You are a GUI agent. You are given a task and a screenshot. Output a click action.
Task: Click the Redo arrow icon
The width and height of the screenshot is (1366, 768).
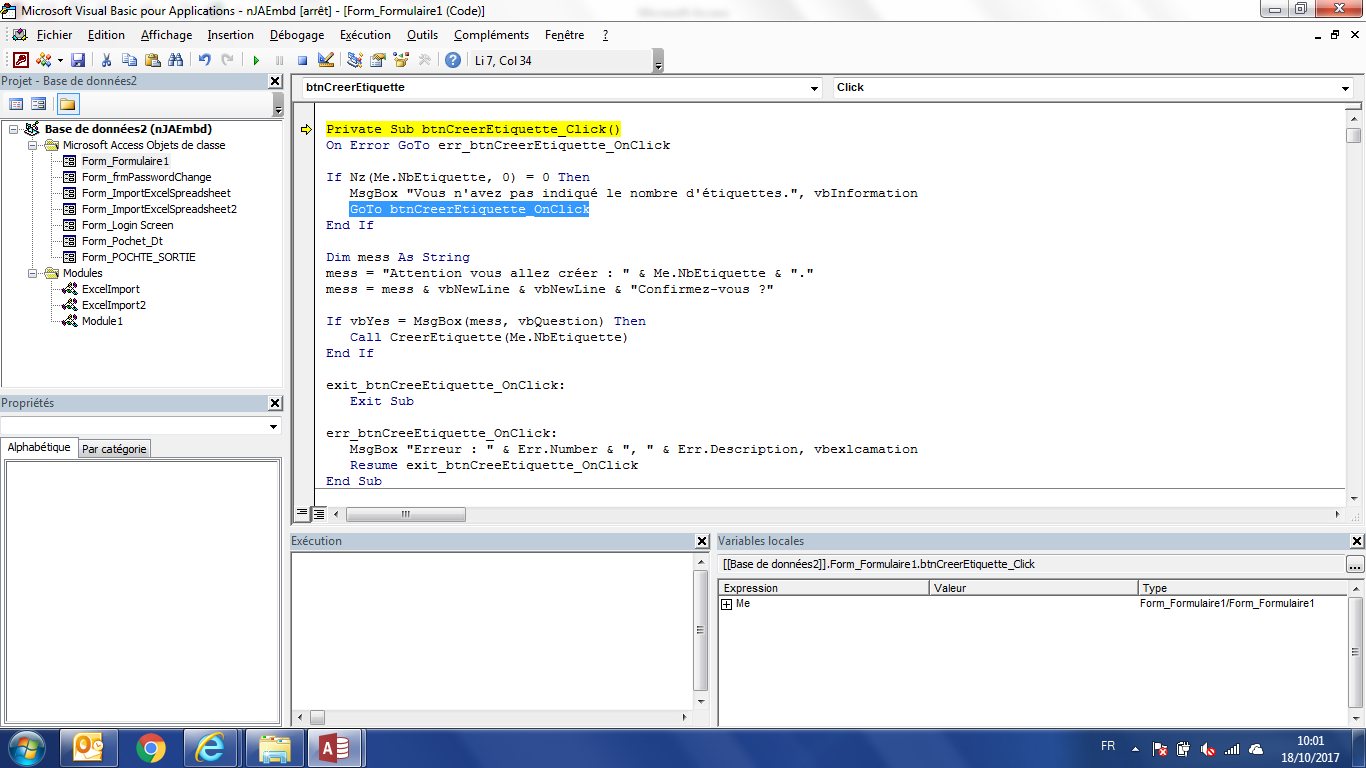227,60
